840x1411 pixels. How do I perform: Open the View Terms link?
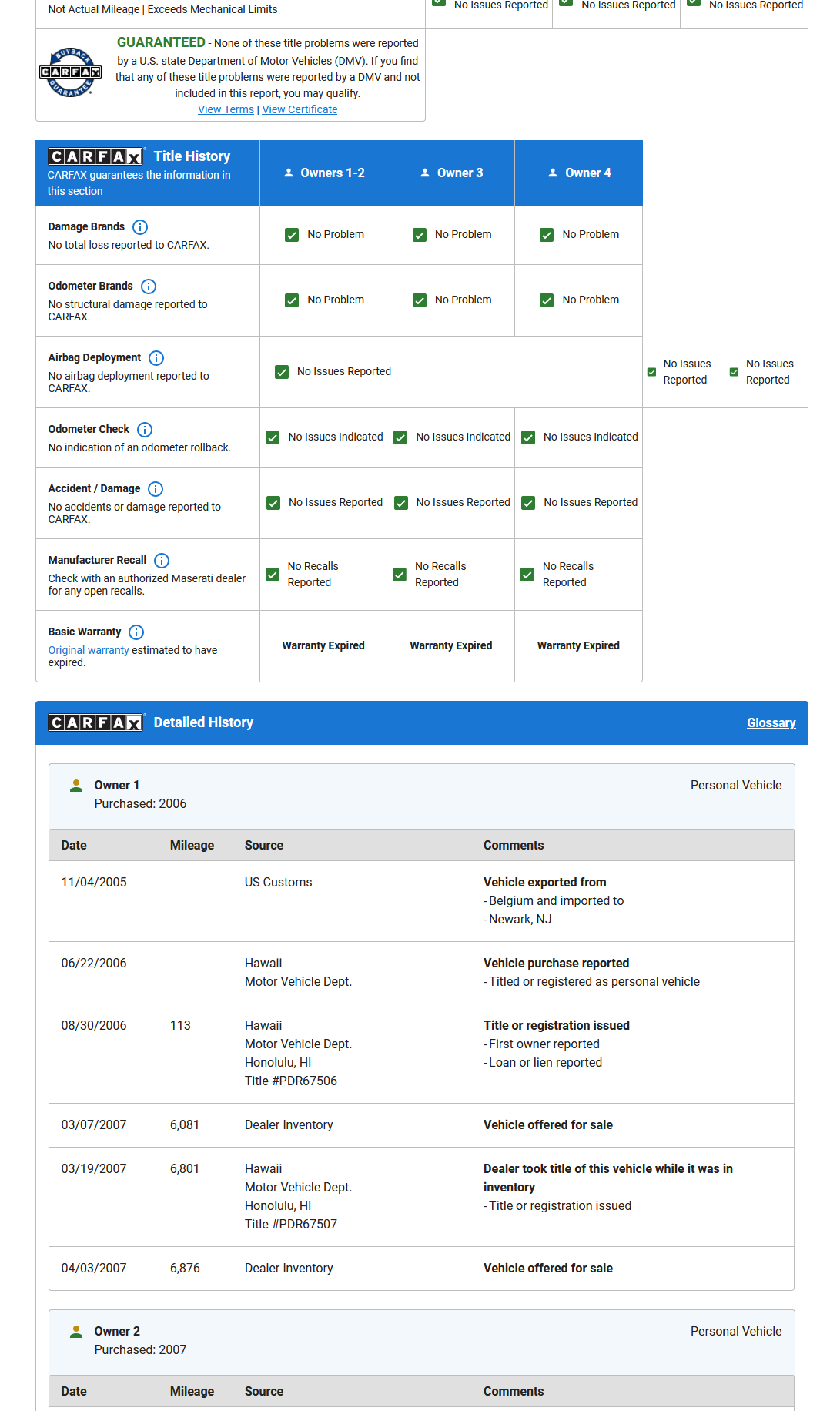[226, 109]
